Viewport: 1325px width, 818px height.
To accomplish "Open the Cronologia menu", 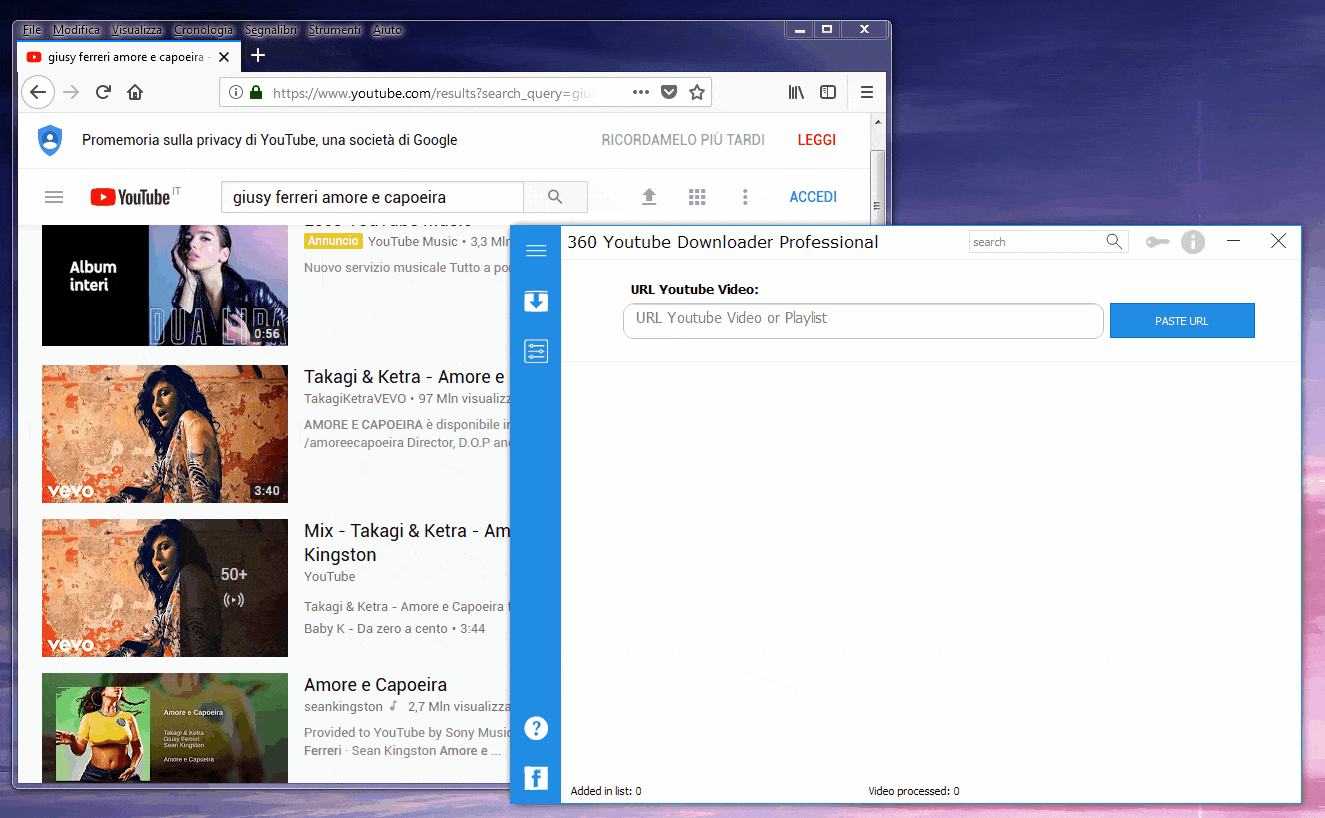I will (x=203, y=30).
